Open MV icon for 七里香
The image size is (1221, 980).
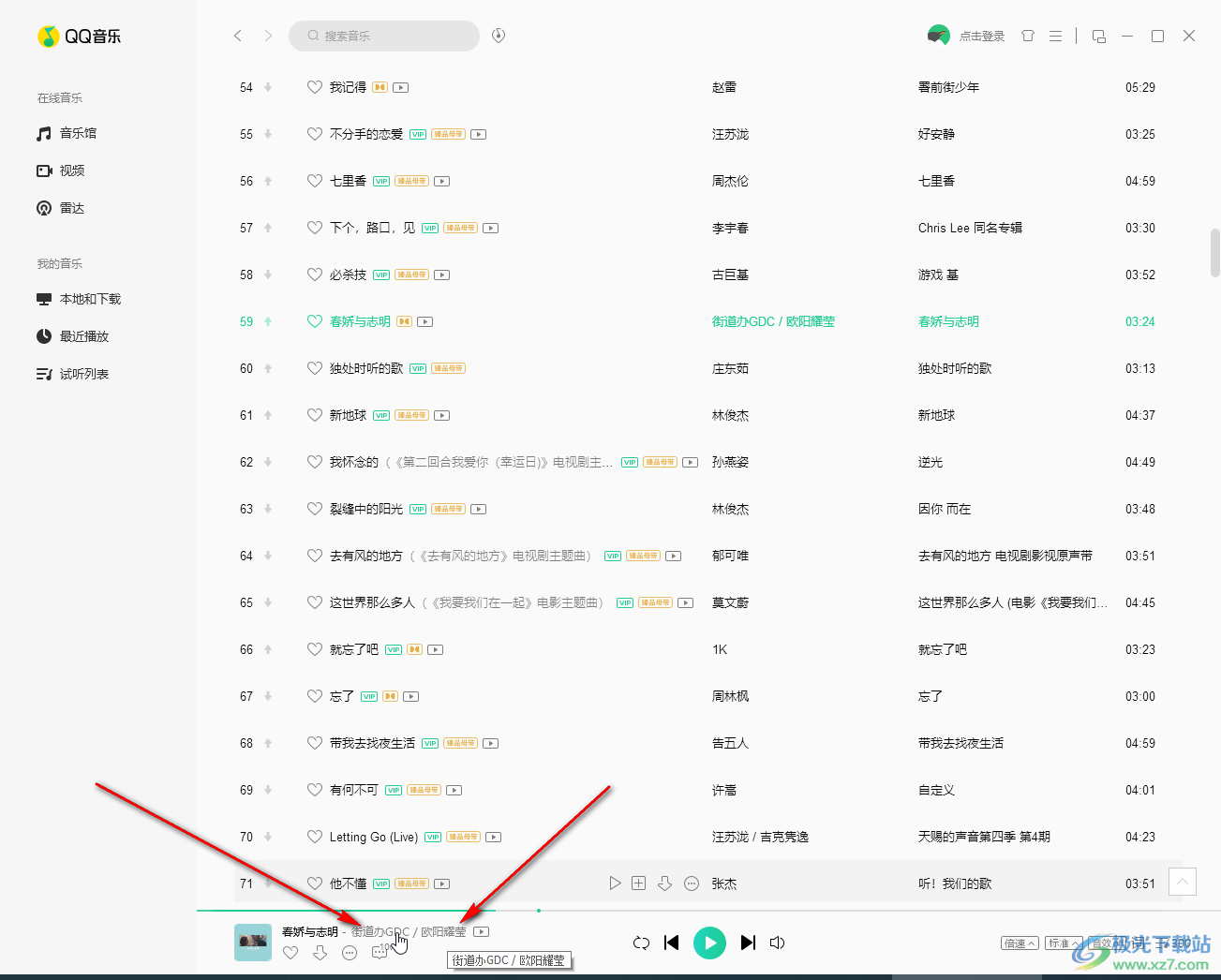coord(442,181)
